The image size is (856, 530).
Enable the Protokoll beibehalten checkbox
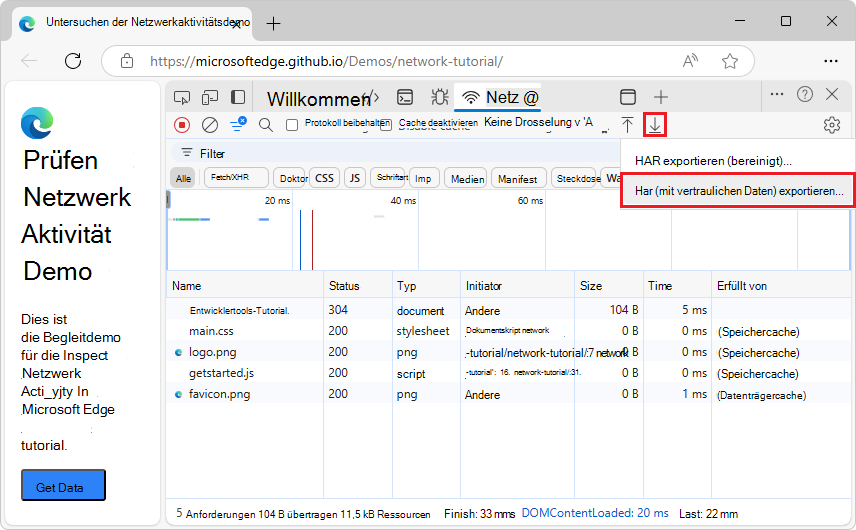[292, 125]
